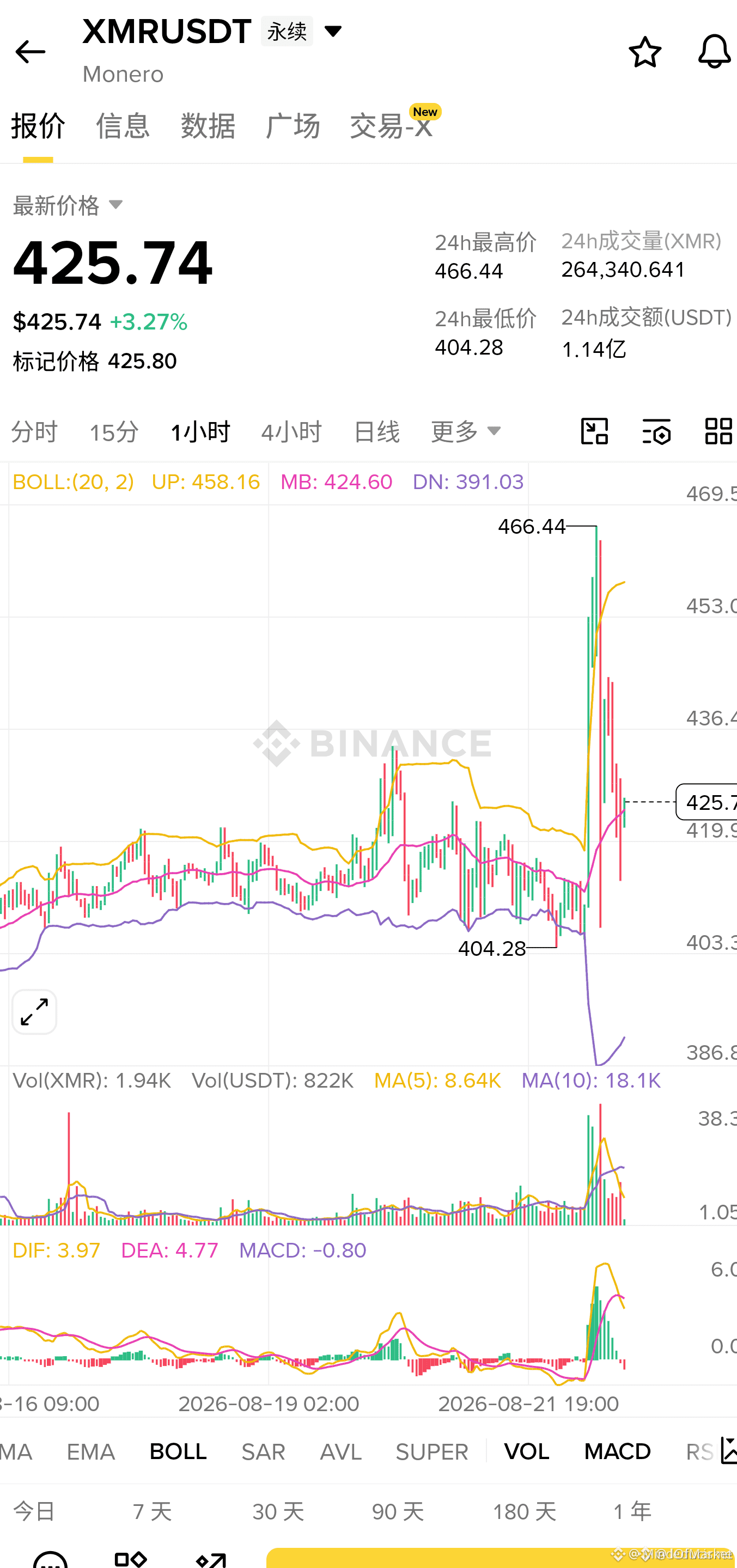The image size is (737, 1568).
Task: Tap the UP: 458.16 Bollinger value
Action: pos(206,482)
